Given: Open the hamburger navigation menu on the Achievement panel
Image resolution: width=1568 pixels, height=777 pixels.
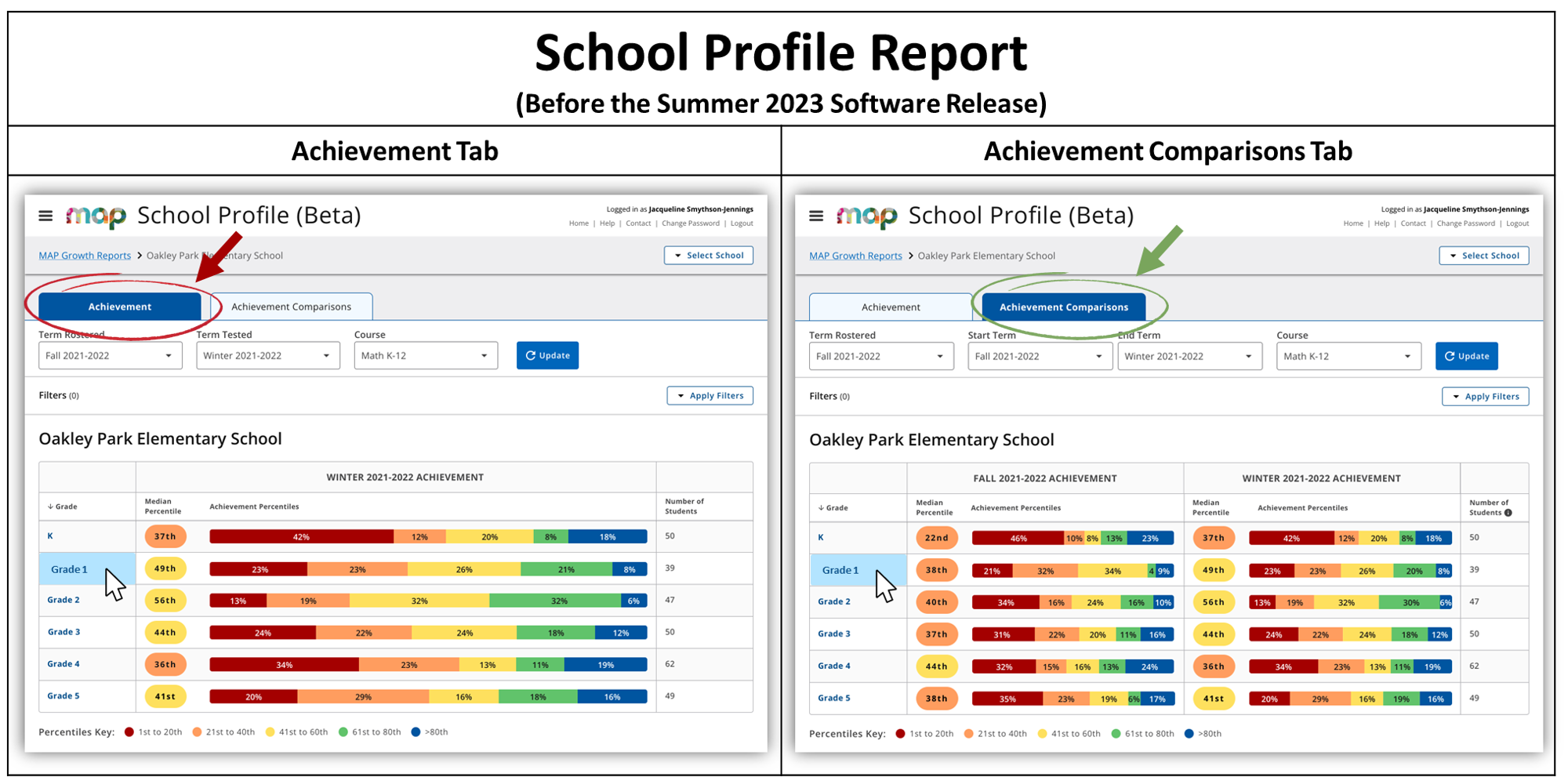Looking at the screenshot, I should [45, 216].
